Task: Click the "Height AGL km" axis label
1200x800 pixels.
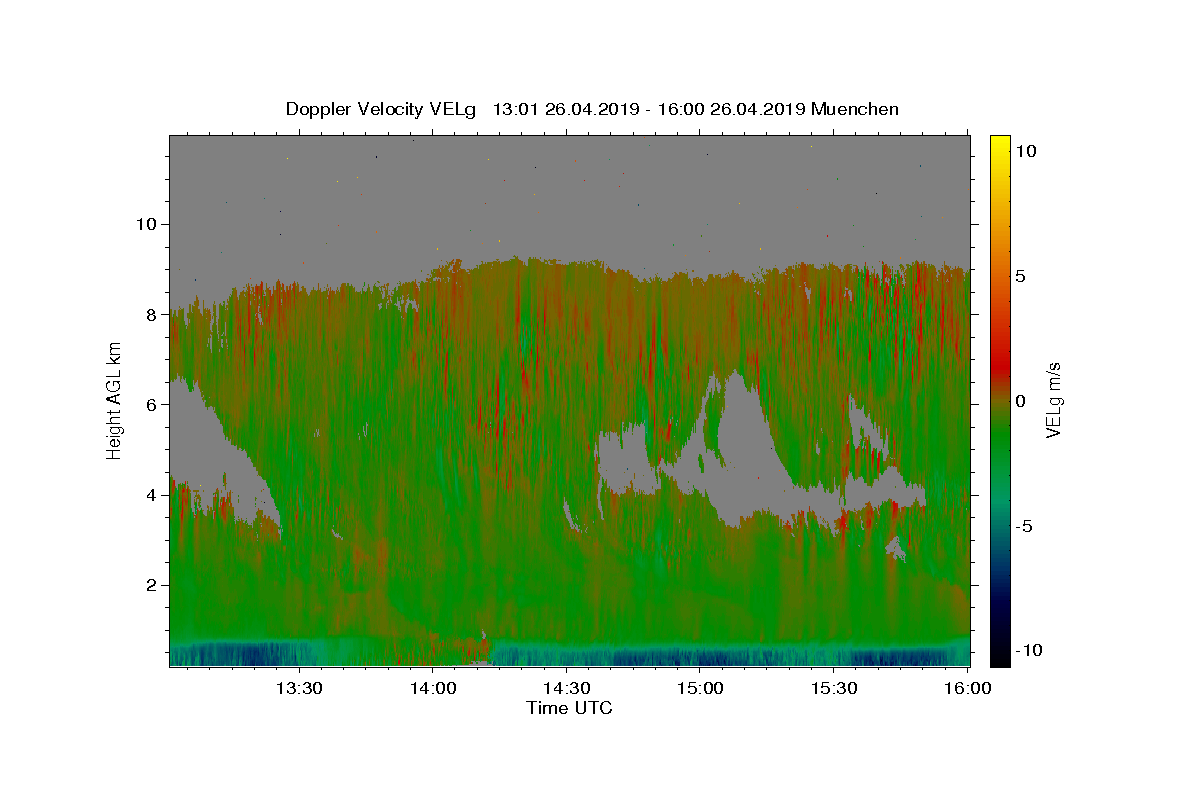Action: tap(114, 400)
